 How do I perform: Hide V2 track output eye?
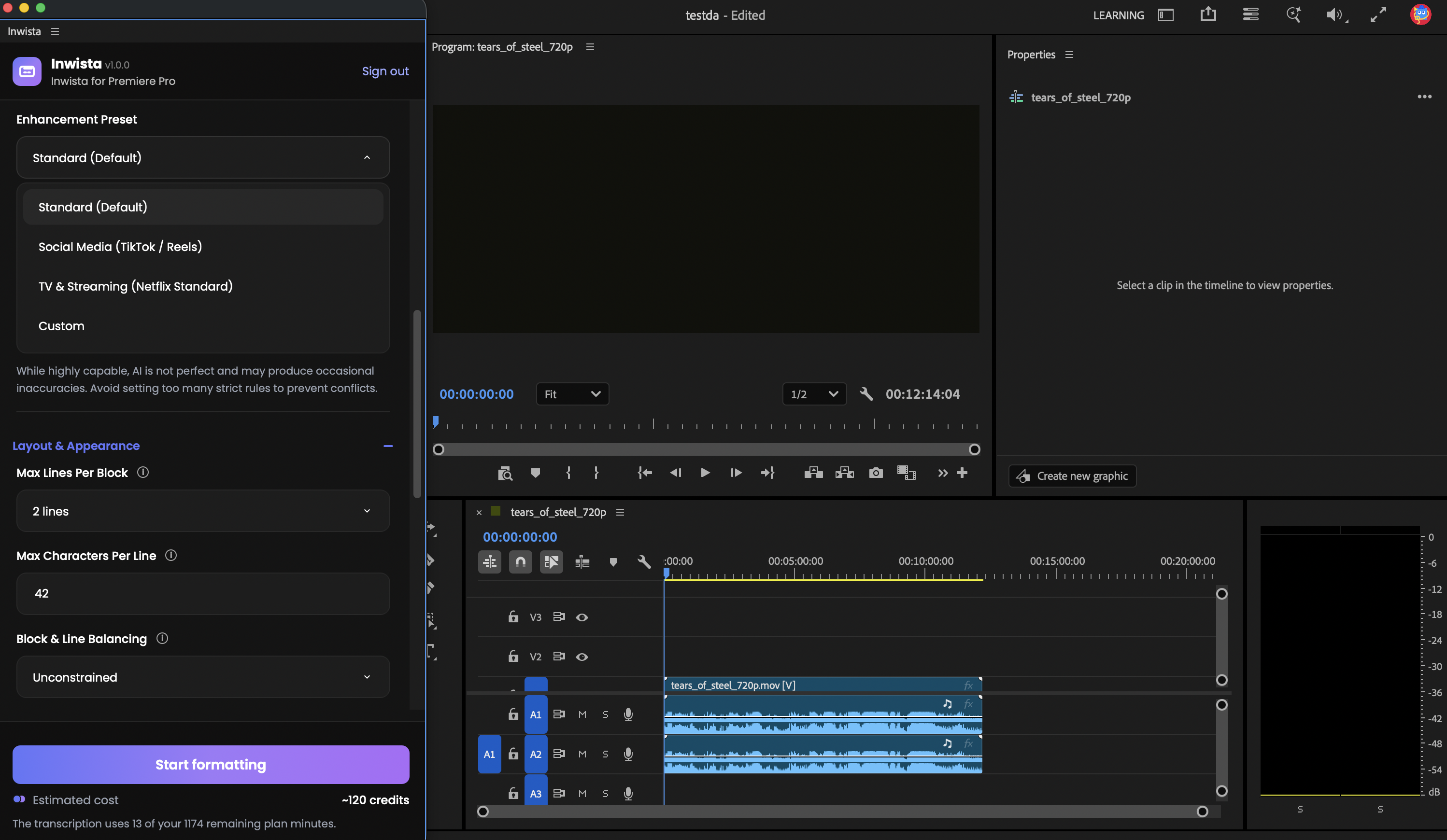(x=582, y=657)
